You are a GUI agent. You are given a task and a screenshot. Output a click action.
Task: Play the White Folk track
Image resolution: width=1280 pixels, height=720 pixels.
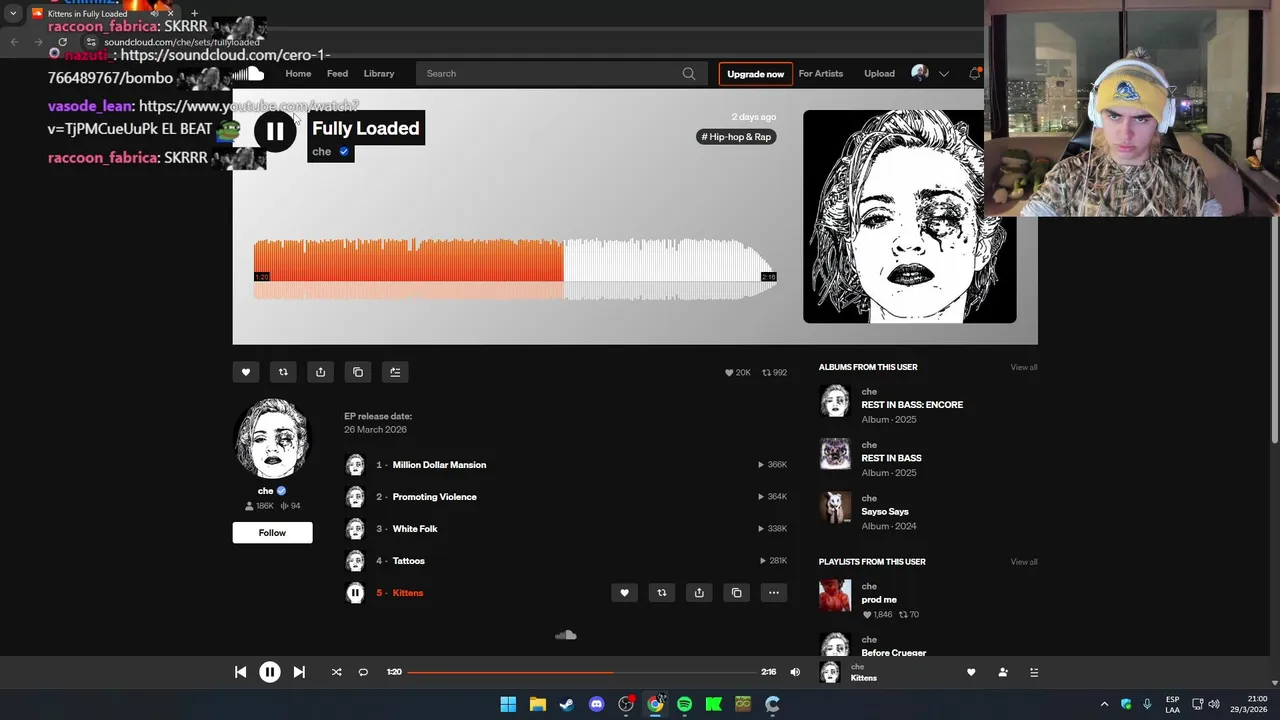[415, 529]
